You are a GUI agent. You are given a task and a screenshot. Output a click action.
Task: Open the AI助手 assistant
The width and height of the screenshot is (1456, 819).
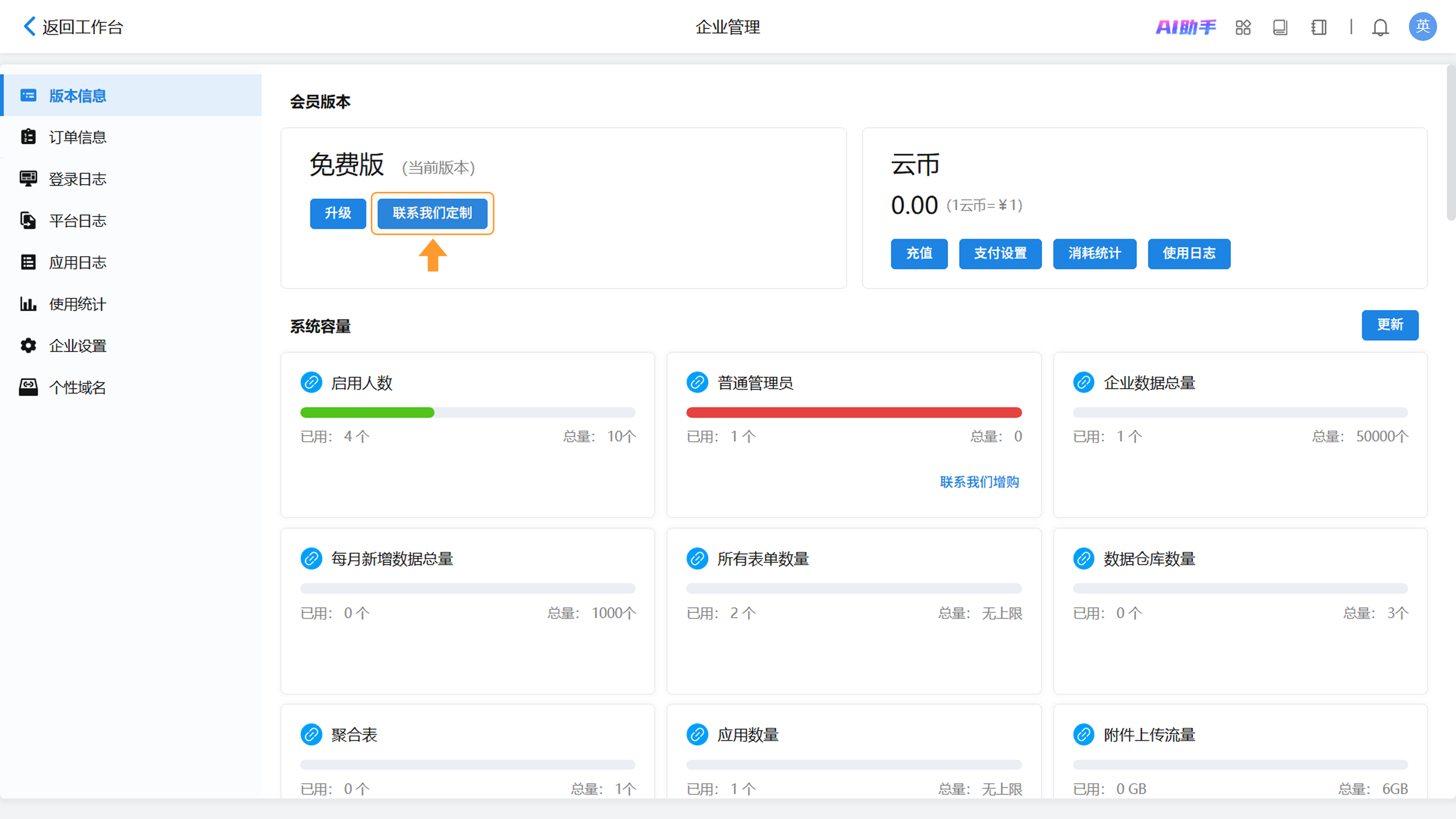1185,27
